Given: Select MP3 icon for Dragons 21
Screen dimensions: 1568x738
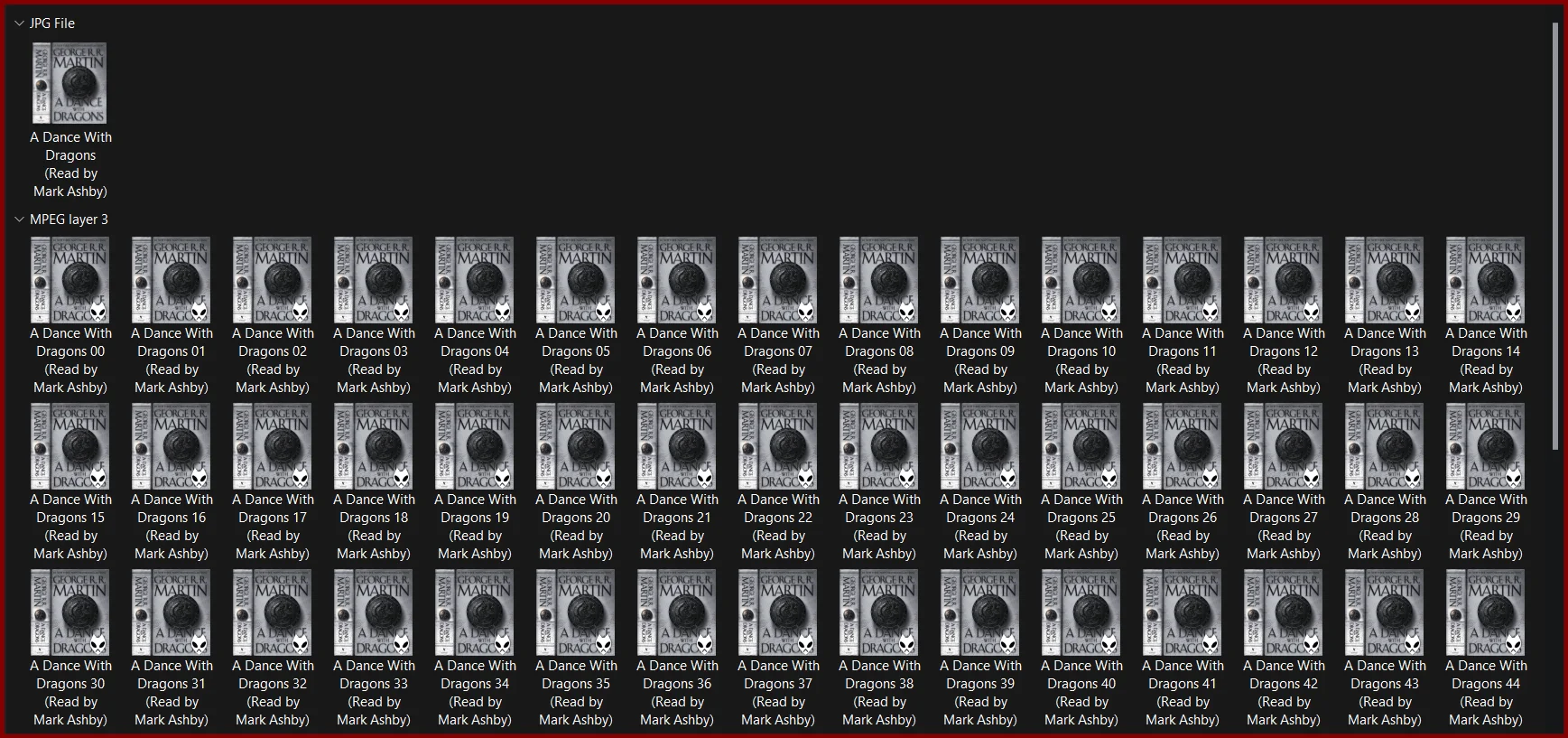Looking at the screenshot, I should click(x=677, y=446).
